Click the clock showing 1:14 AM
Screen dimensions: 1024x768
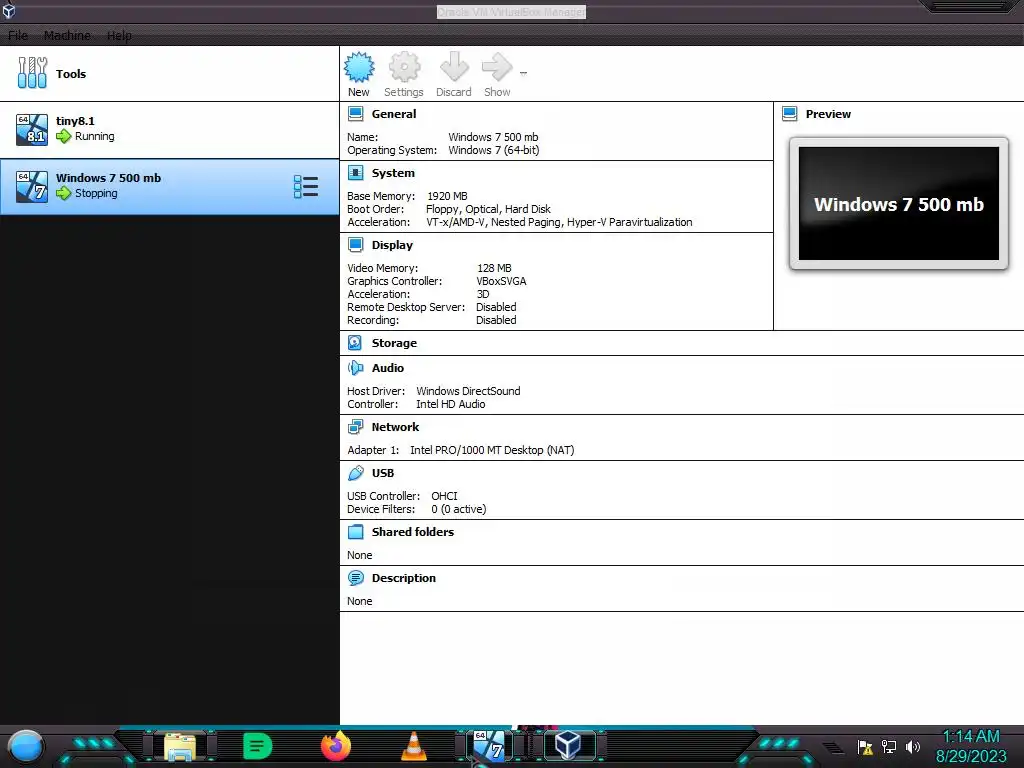pyautogui.click(x=971, y=737)
